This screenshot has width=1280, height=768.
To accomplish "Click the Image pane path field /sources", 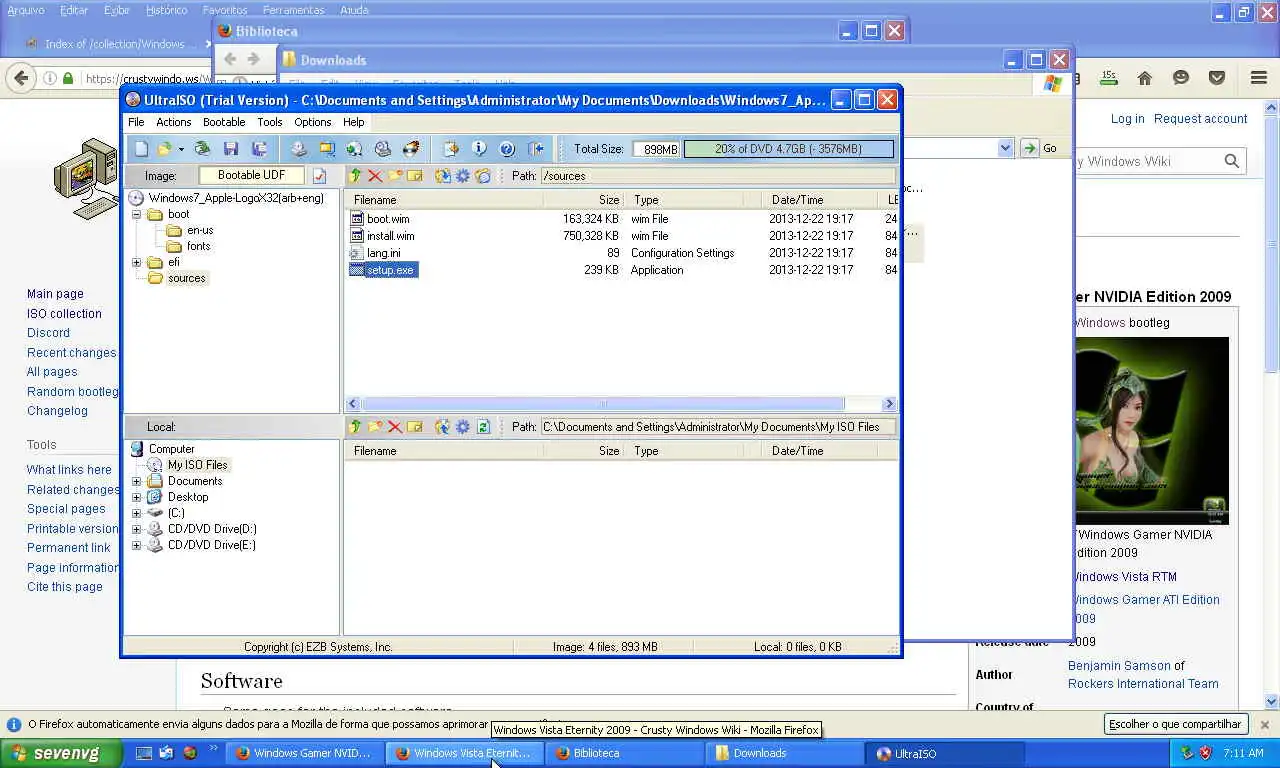I will coord(717,175).
